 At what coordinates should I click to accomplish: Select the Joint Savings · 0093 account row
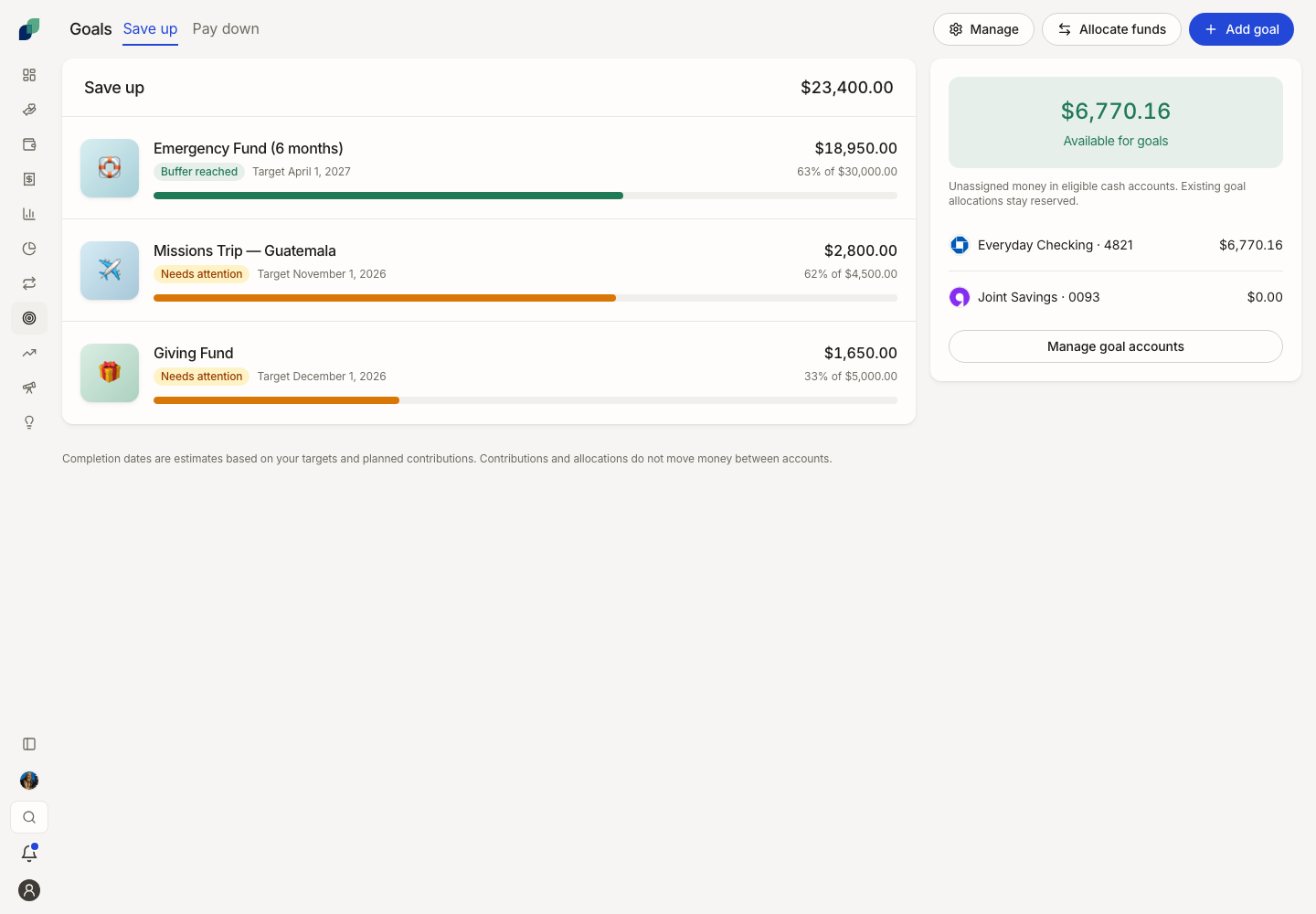(x=1115, y=297)
